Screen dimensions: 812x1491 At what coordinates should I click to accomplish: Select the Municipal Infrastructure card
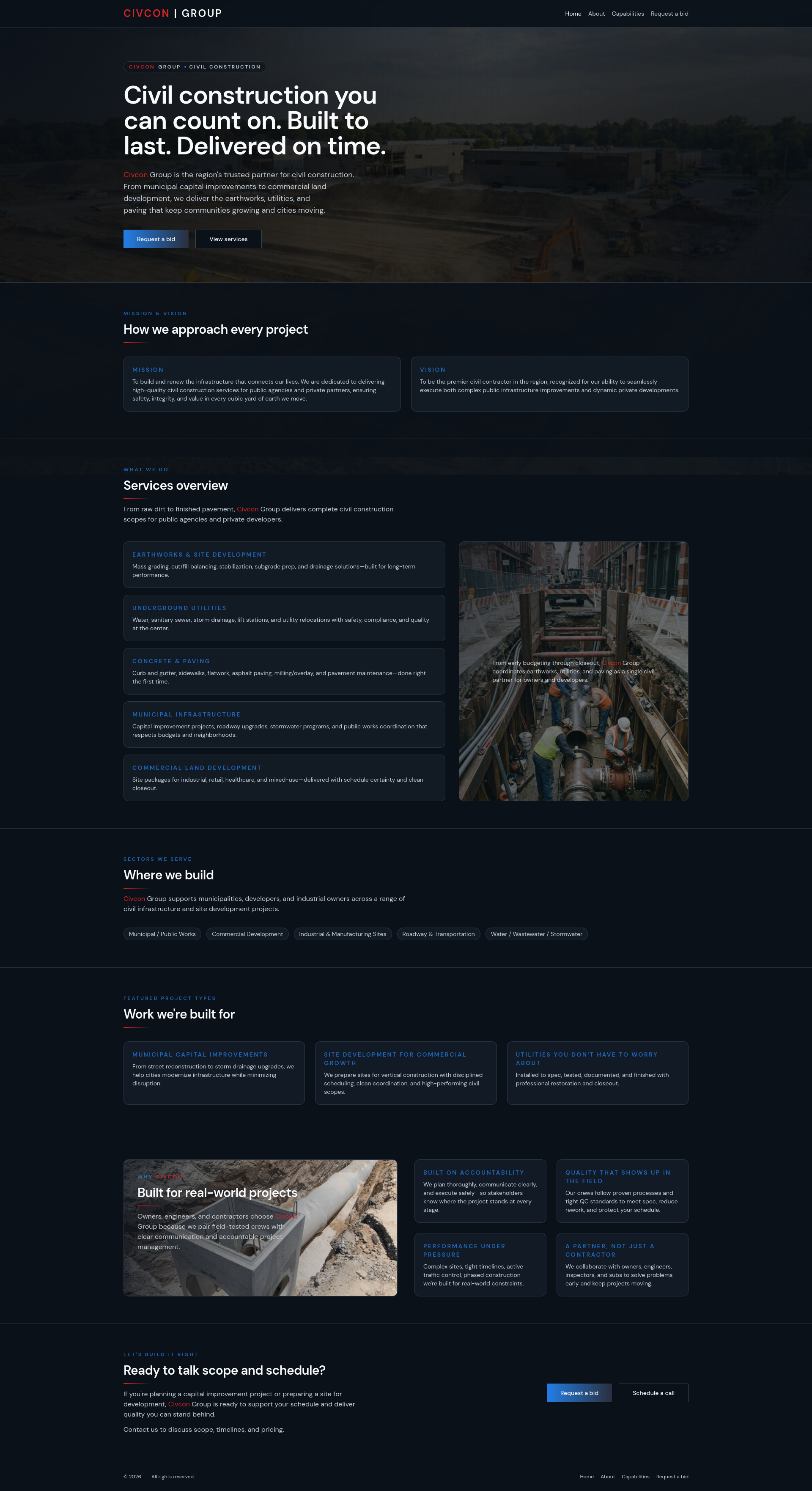tap(284, 724)
